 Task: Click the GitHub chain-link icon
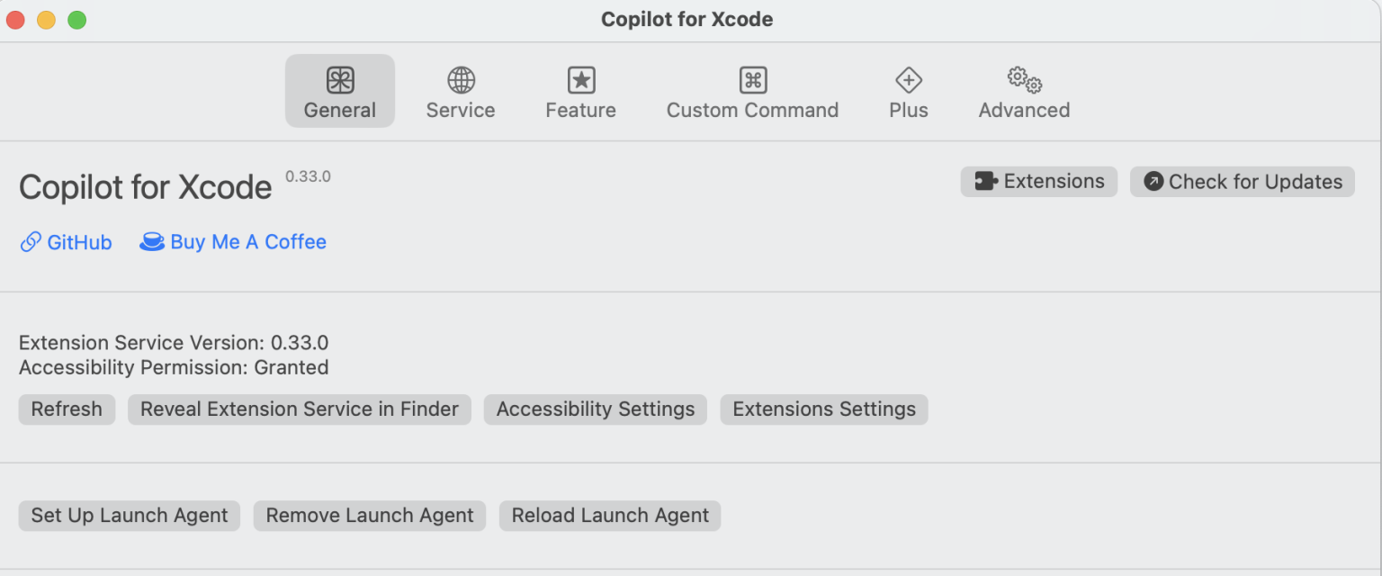coord(31,242)
